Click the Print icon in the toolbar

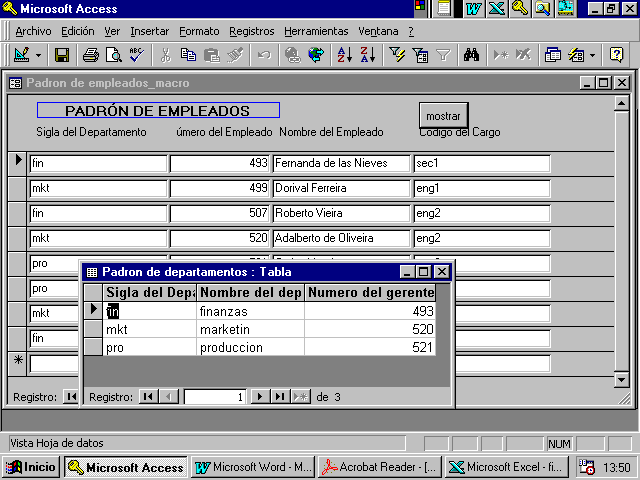[x=90, y=55]
